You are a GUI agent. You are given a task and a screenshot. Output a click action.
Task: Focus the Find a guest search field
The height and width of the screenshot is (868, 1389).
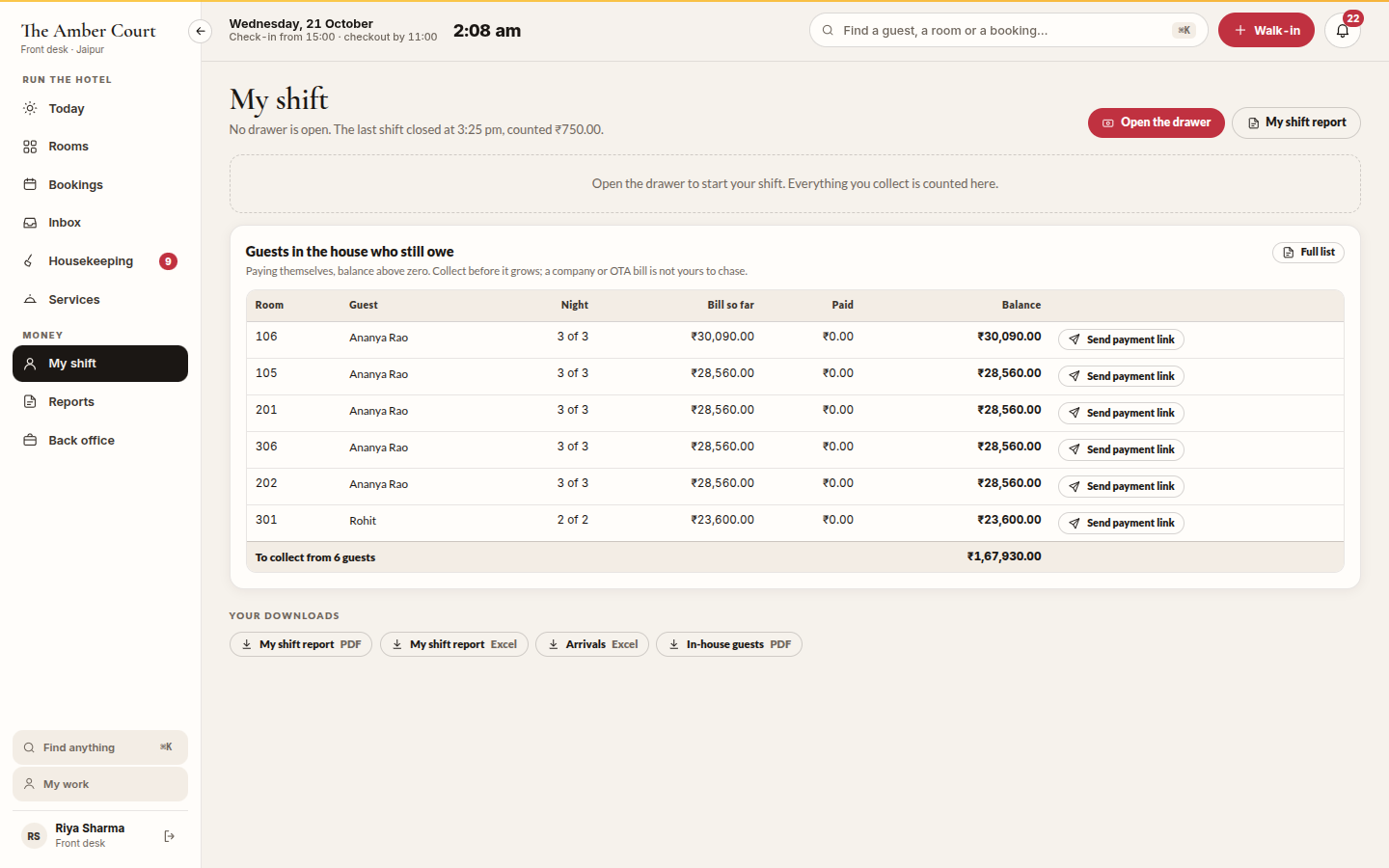click(1008, 30)
